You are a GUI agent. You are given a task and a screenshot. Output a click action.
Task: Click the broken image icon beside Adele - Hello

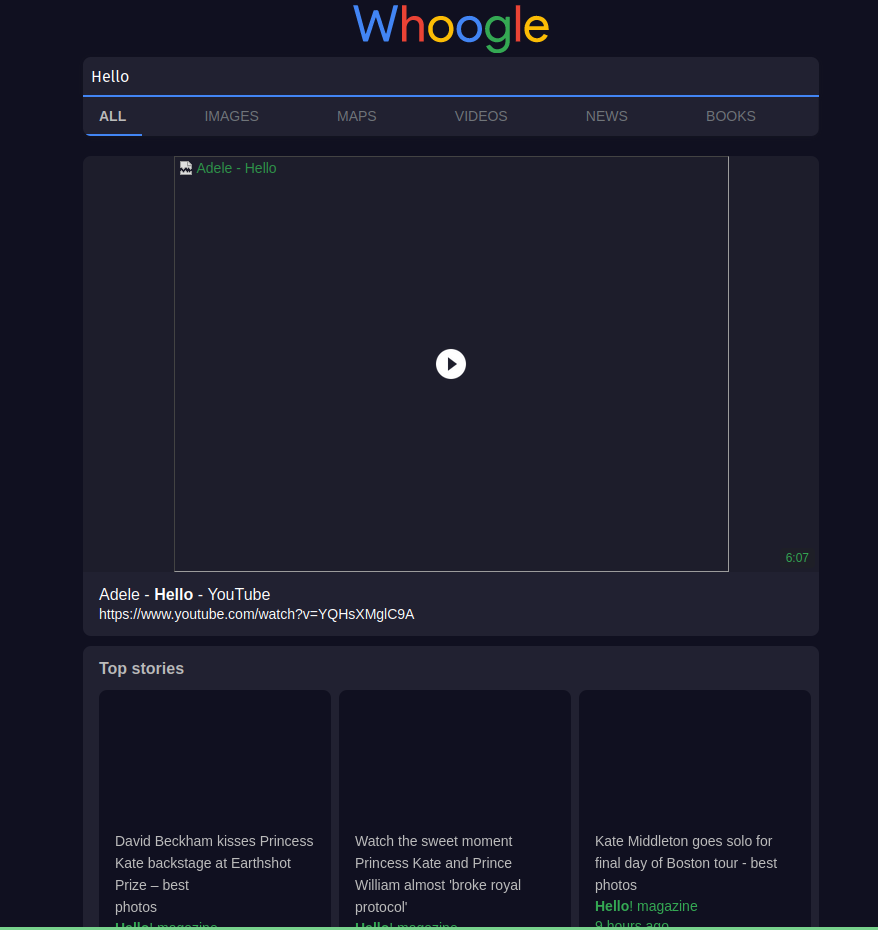(186, 168)
